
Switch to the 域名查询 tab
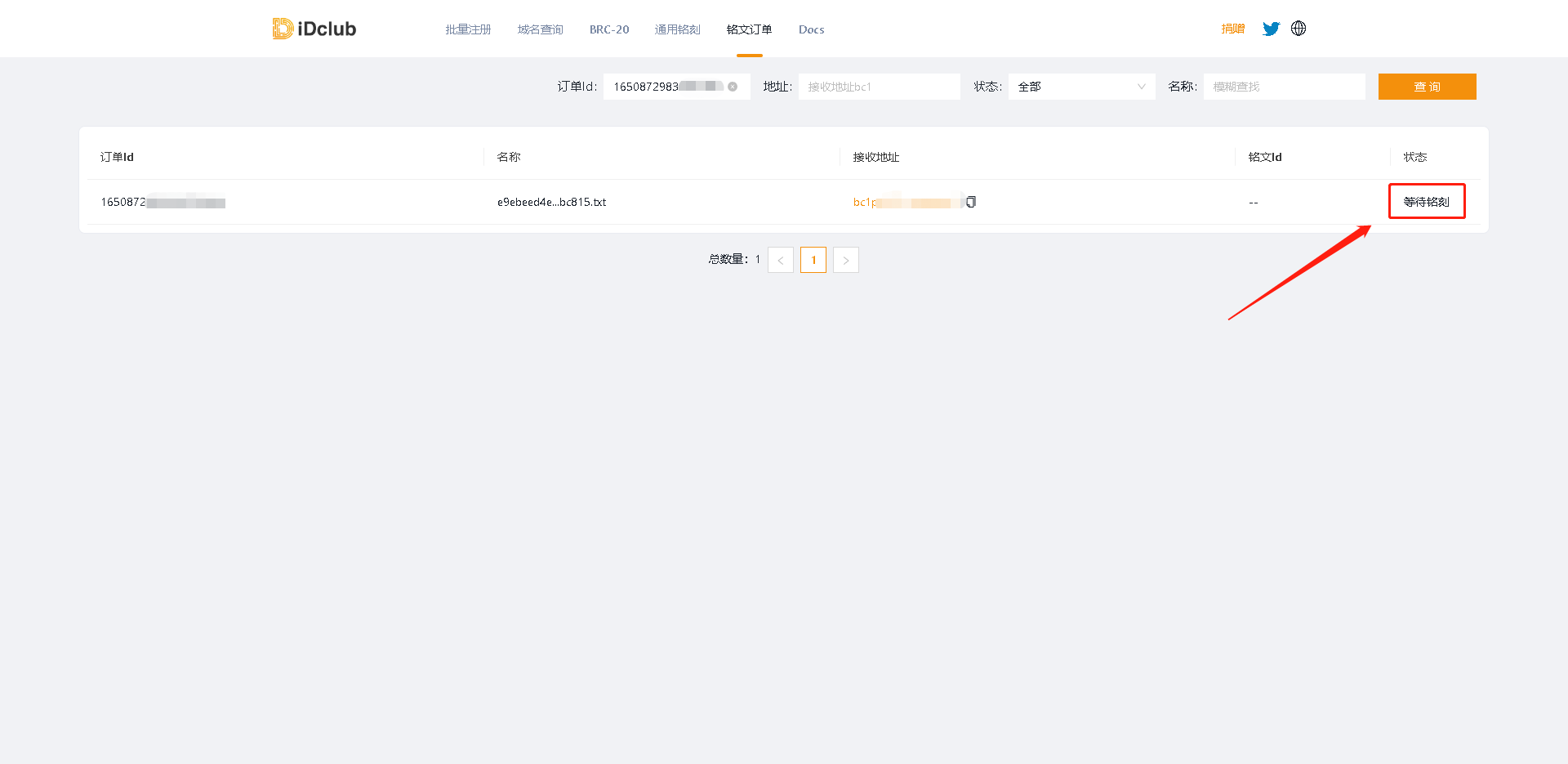[540, 29]
